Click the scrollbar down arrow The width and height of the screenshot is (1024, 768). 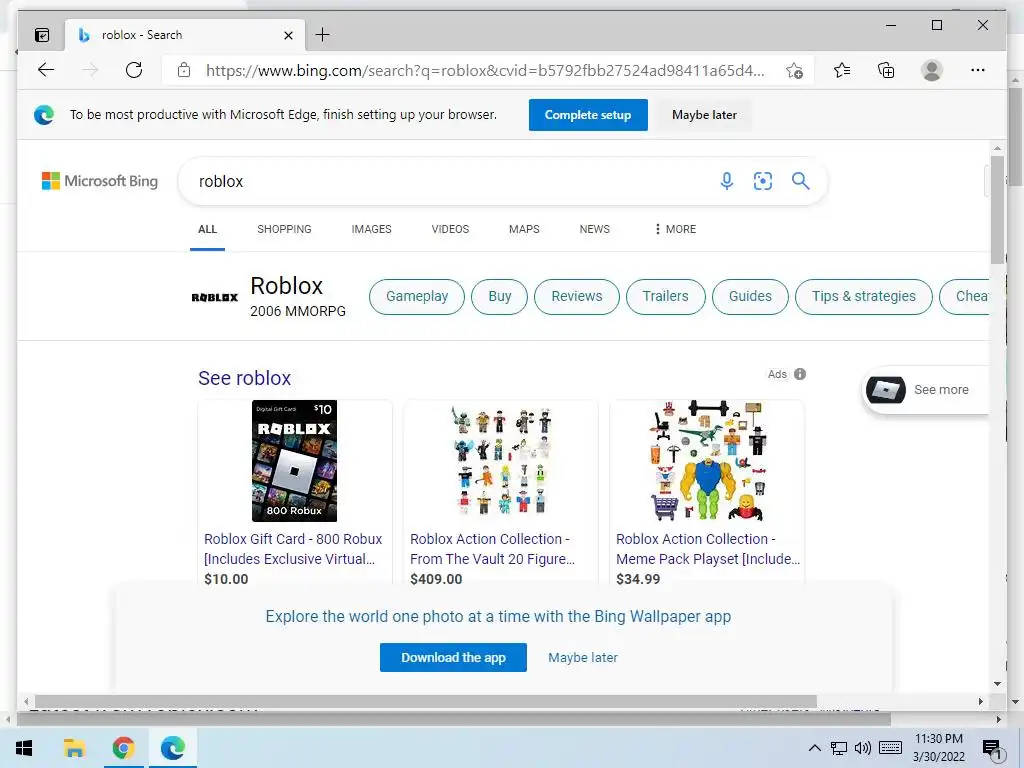997,684
